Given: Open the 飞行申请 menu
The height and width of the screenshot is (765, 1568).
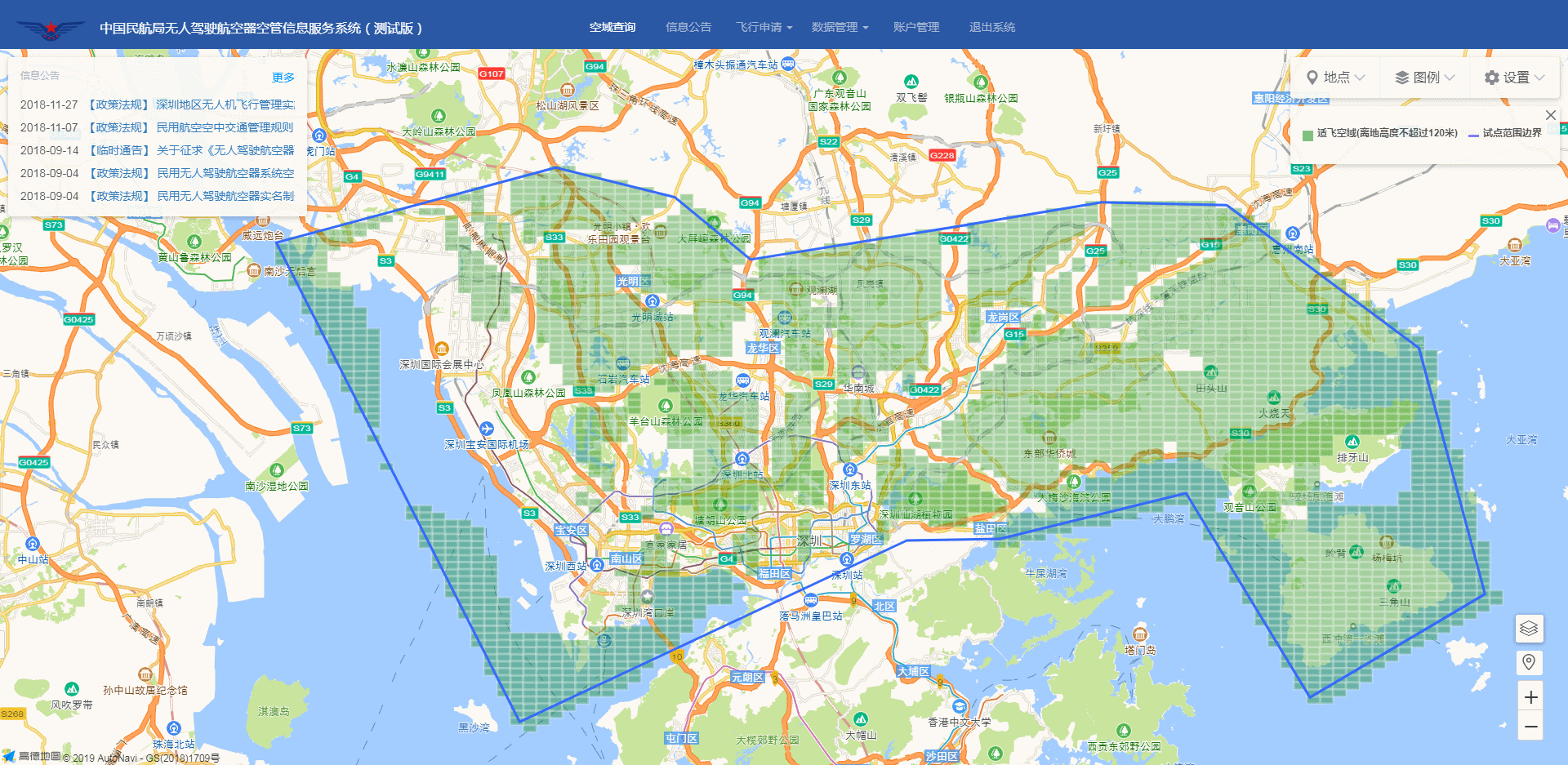Looking at the screenshot, I should [x=764, y=28].
